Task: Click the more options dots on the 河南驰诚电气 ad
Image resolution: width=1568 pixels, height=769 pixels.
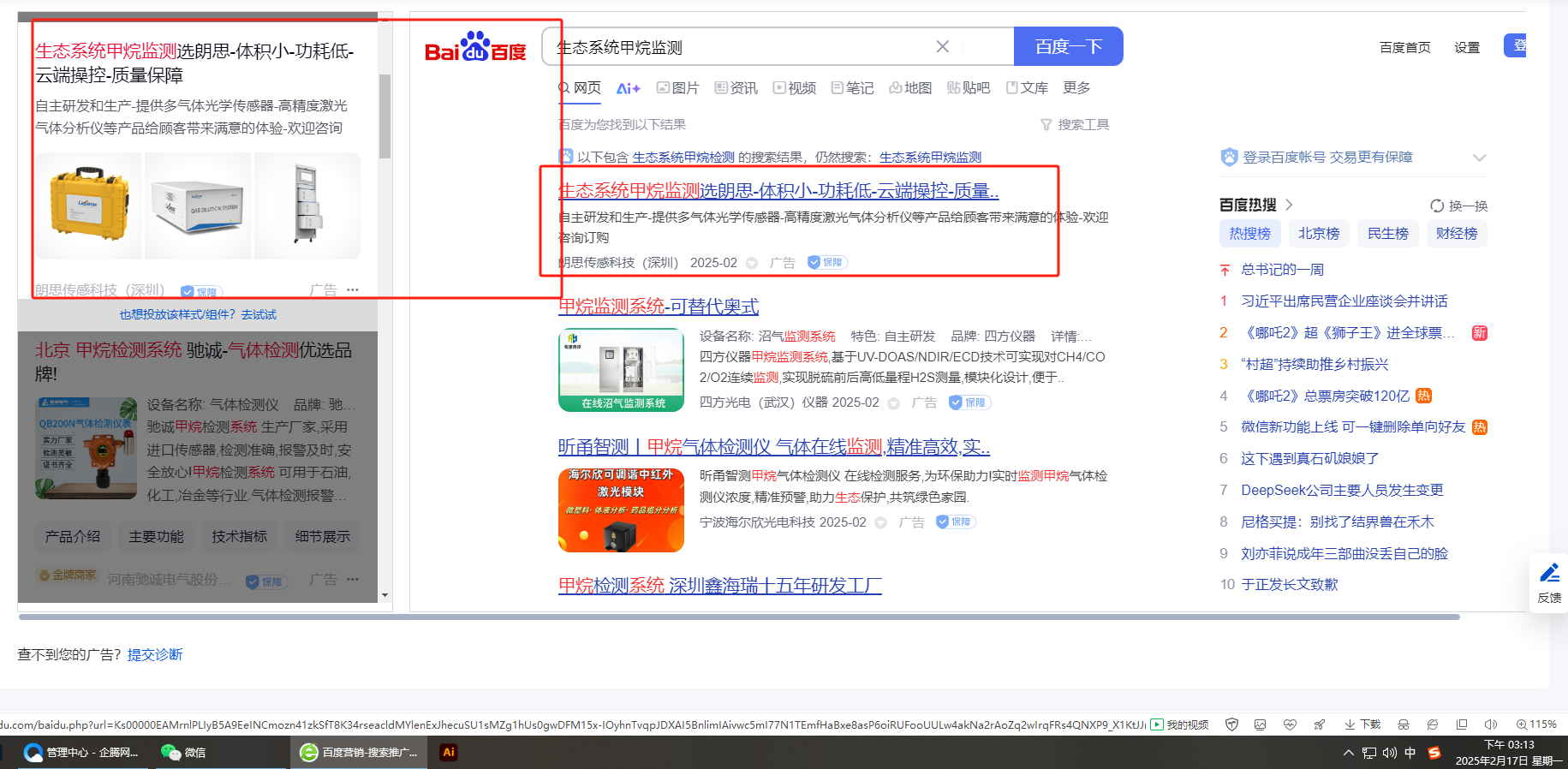Action: coord(353,580)
